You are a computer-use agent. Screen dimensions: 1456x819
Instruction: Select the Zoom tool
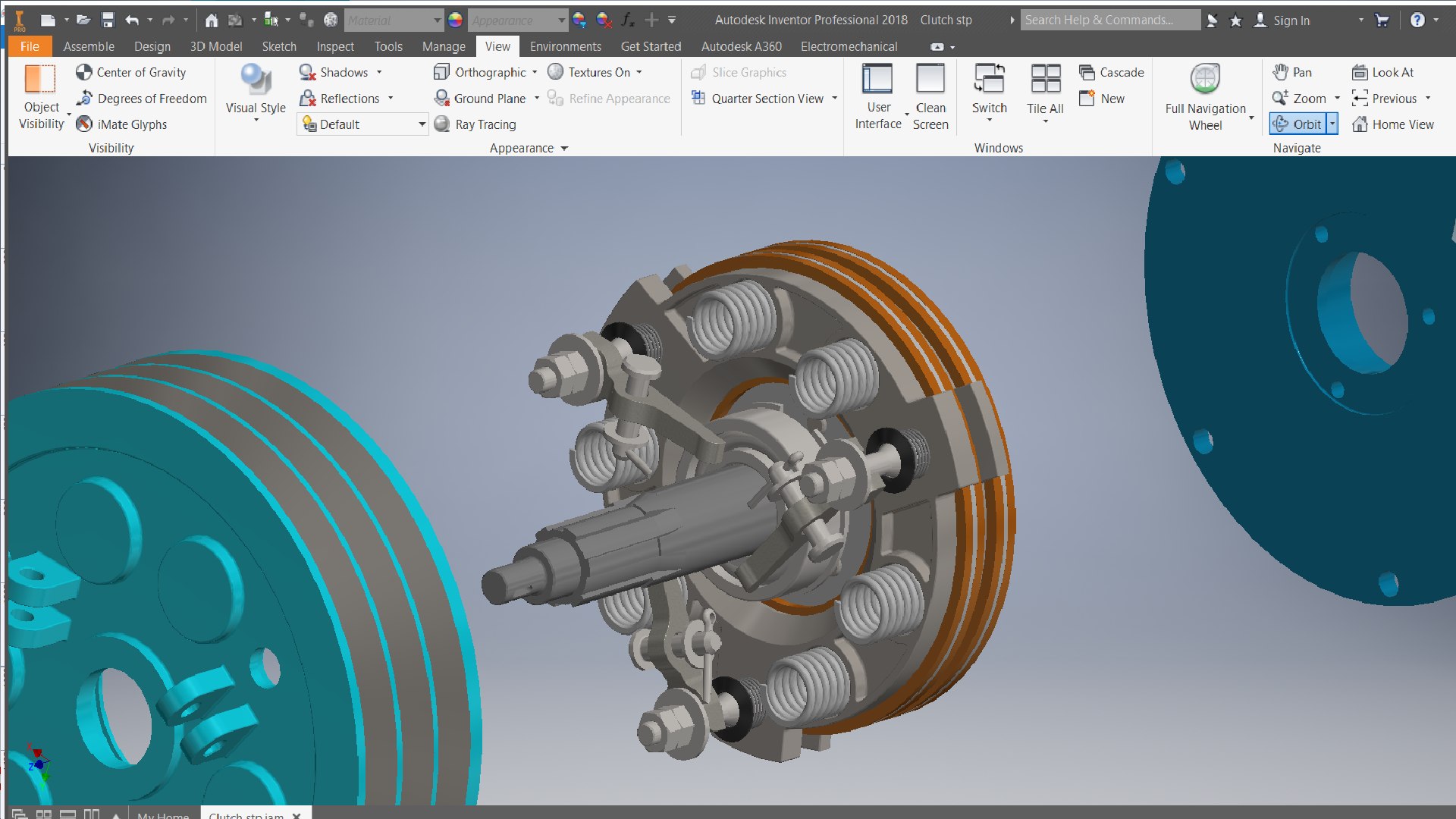pyautogui.click(x=1299, y=99)
